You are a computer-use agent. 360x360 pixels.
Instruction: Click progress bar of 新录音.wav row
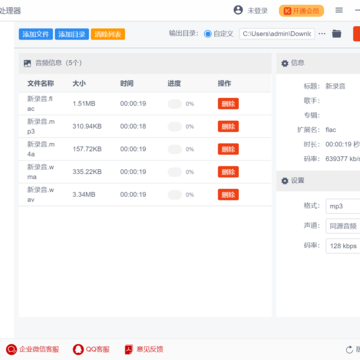175,194
